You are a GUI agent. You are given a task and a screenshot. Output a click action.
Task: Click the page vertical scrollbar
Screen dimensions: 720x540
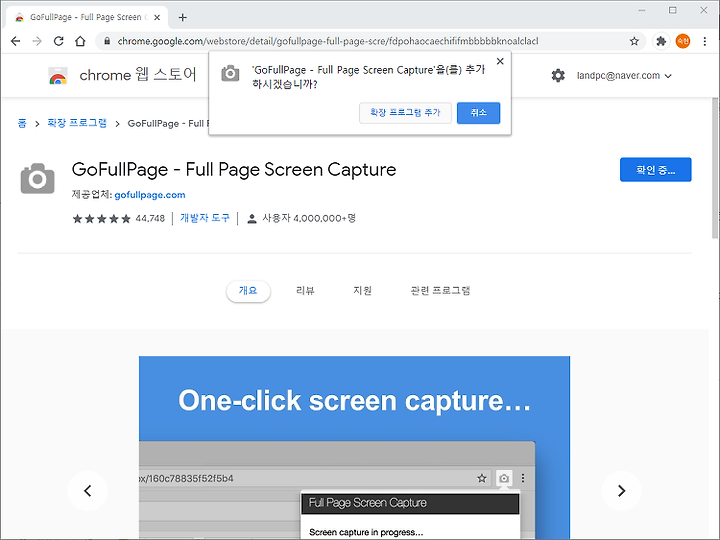(715, 168)
